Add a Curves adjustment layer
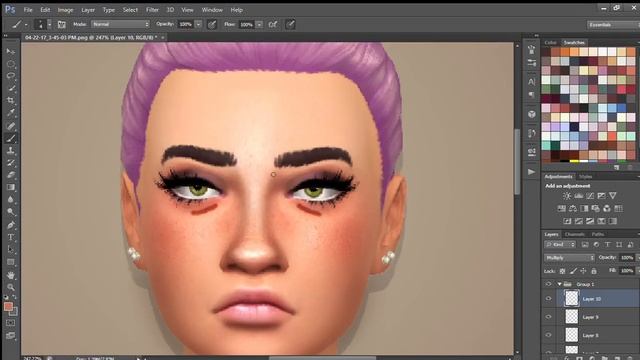This screenshot has height=360, width=640. point(590,196)
